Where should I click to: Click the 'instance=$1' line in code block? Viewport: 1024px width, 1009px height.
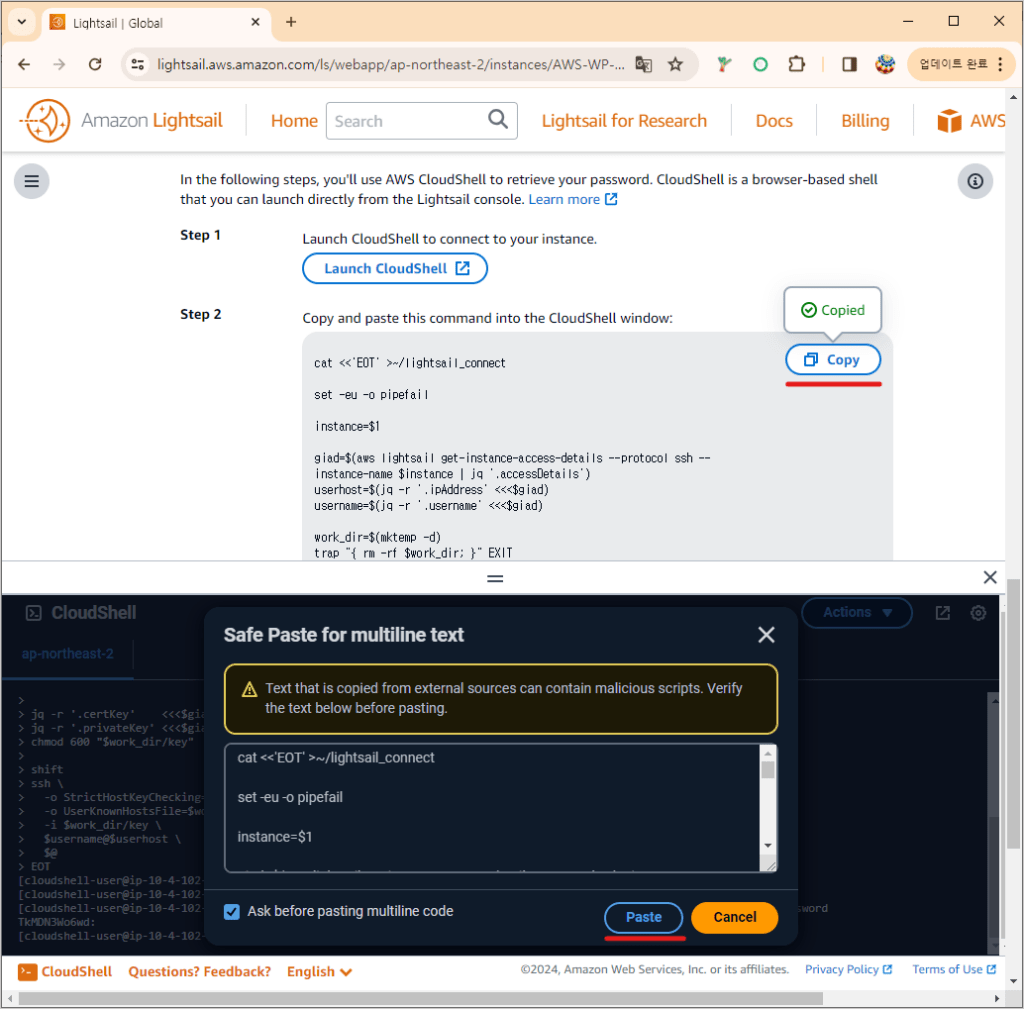[347, 426]
